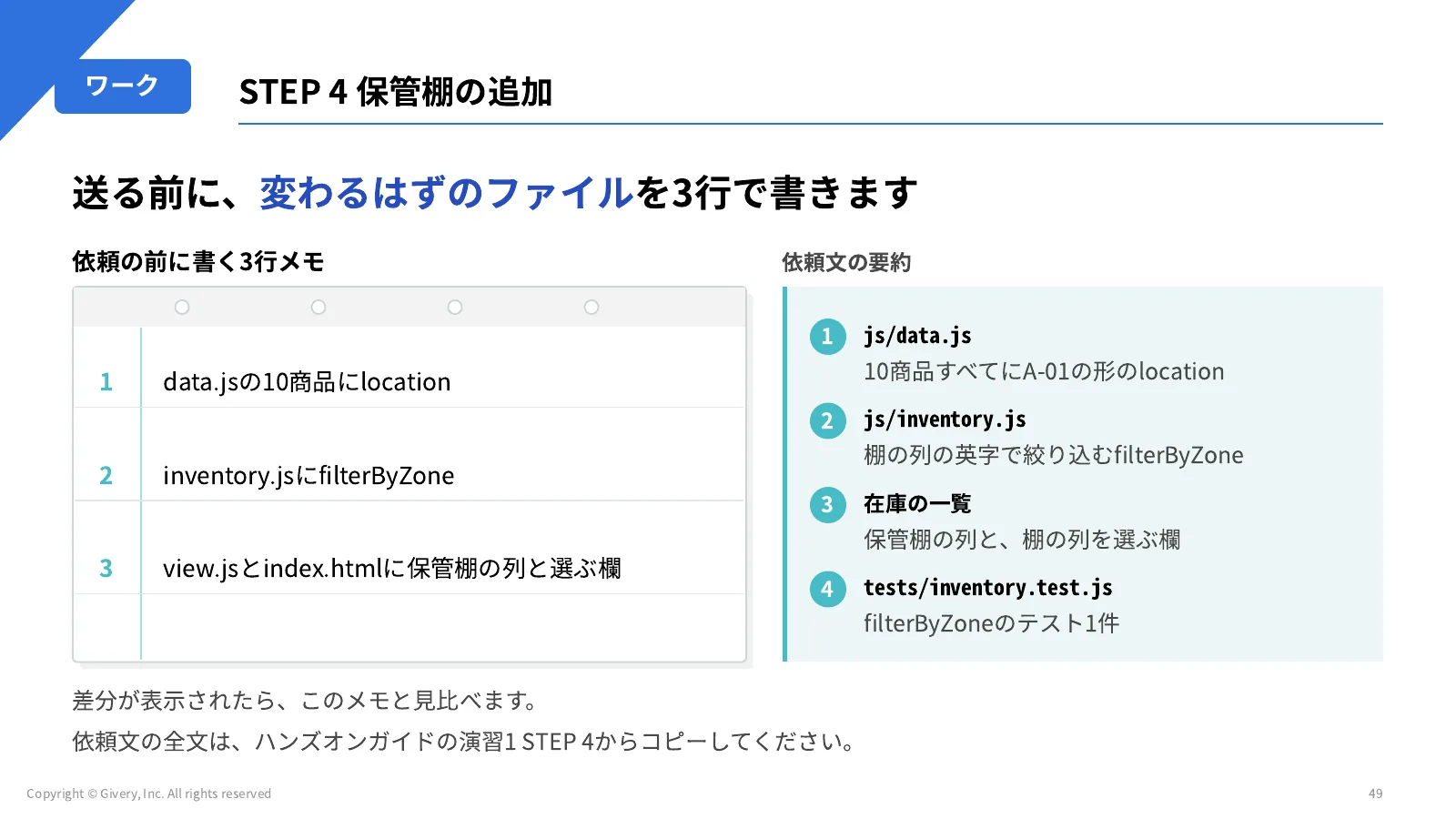This screenshot has height=819, width=1456.
Task: Click teal circle number 1 beside js/data.js
Action: (x=827, y=337)
